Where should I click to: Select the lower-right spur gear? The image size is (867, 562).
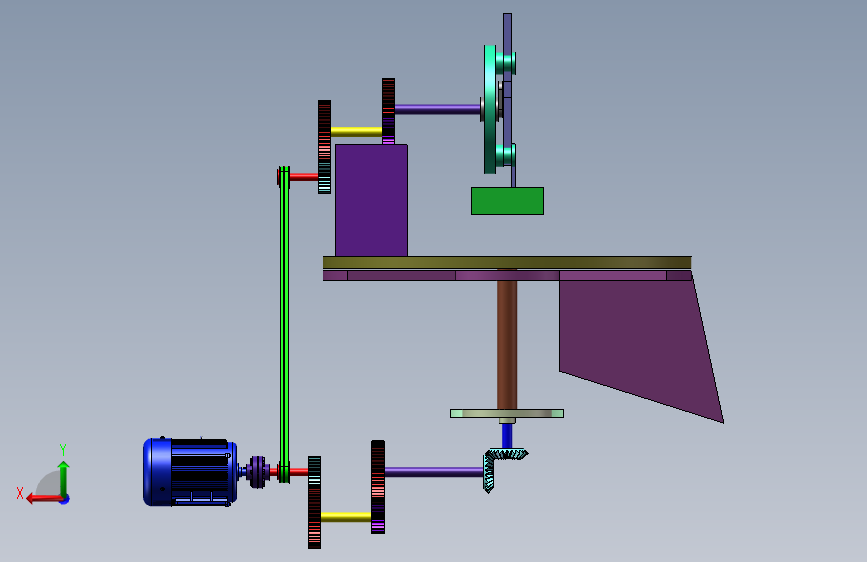pyautogui.click(x=378, y=487)
